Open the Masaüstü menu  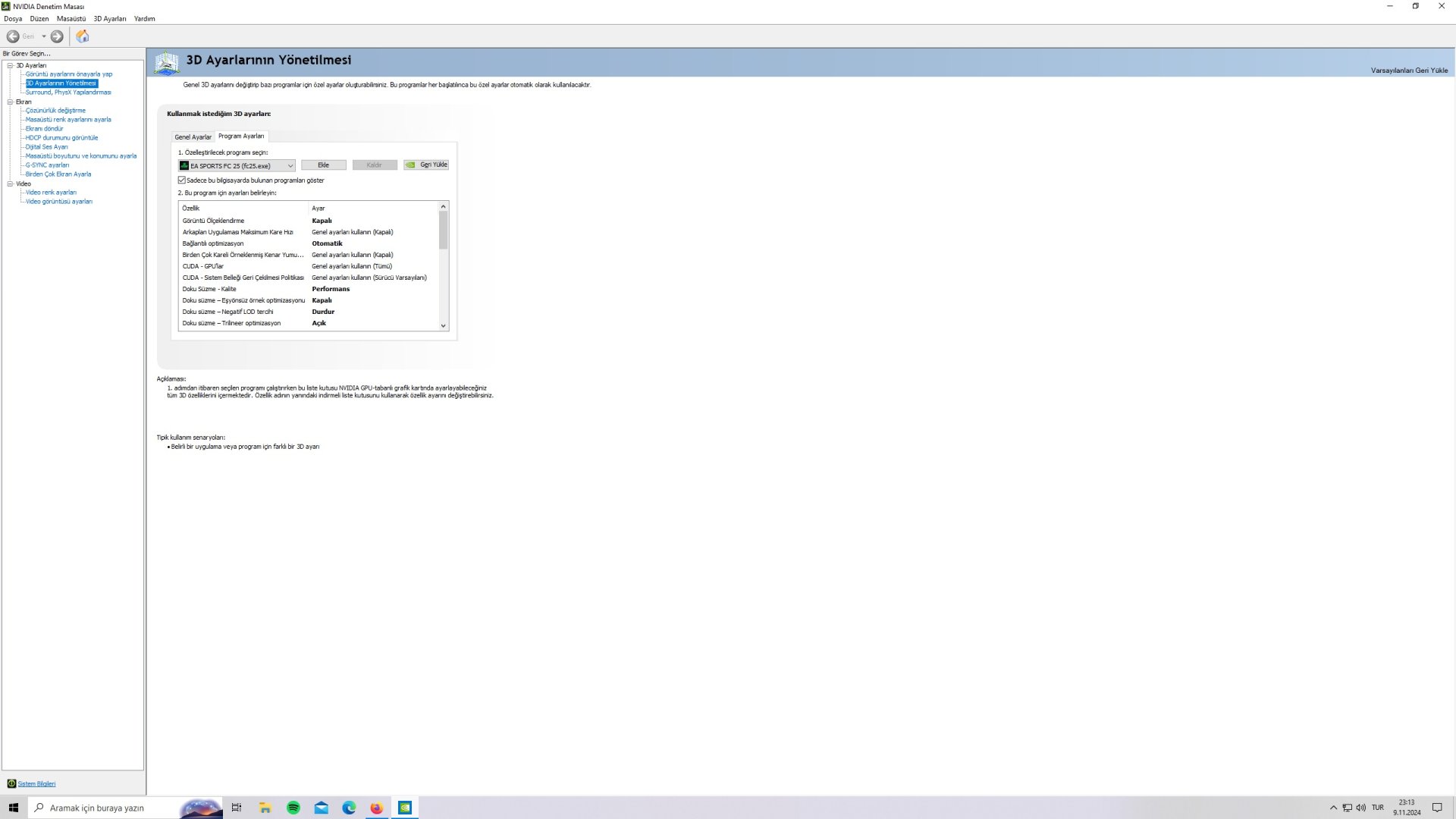click(71, 19)
